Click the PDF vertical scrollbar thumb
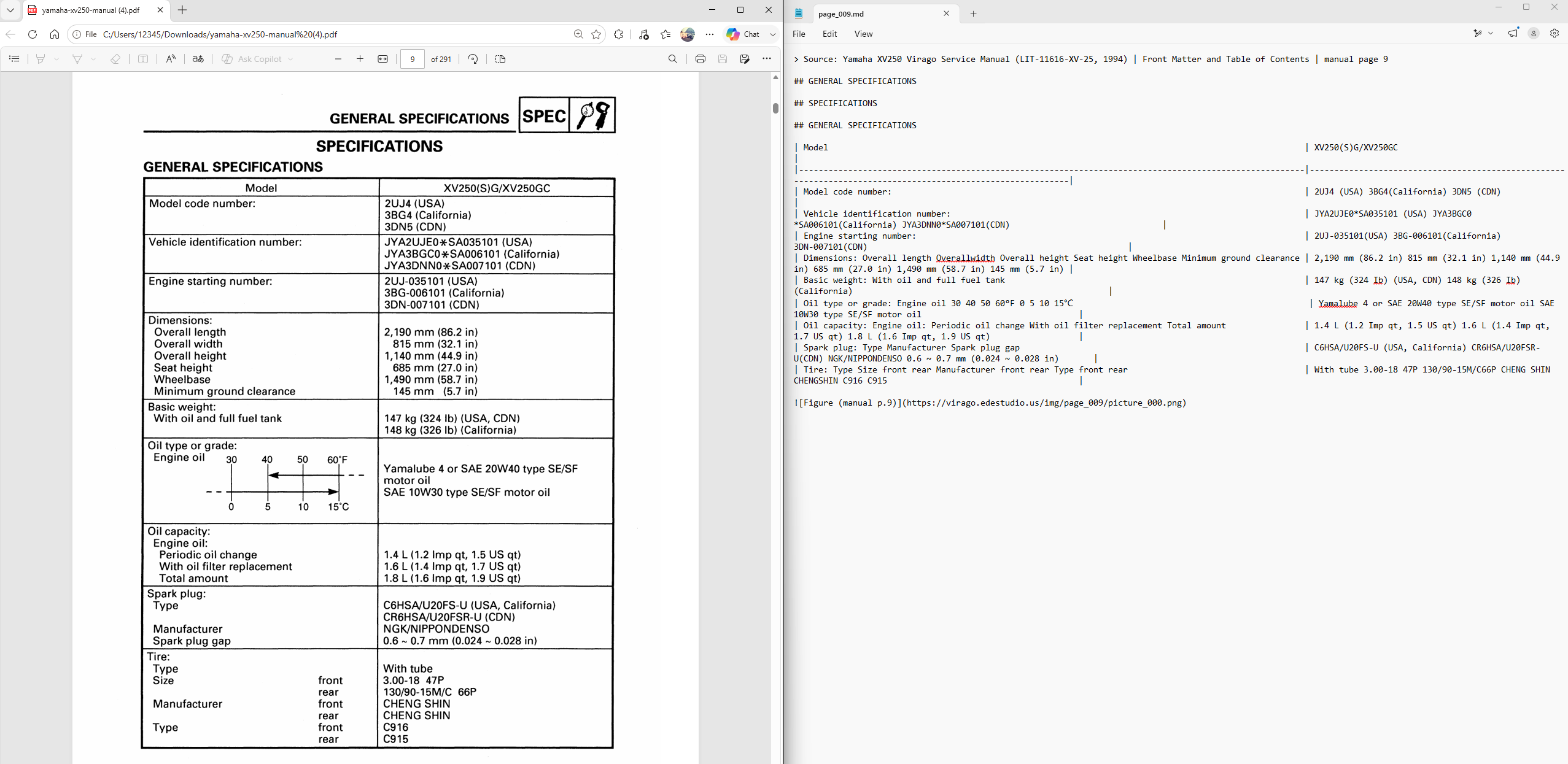 [775, 108]
